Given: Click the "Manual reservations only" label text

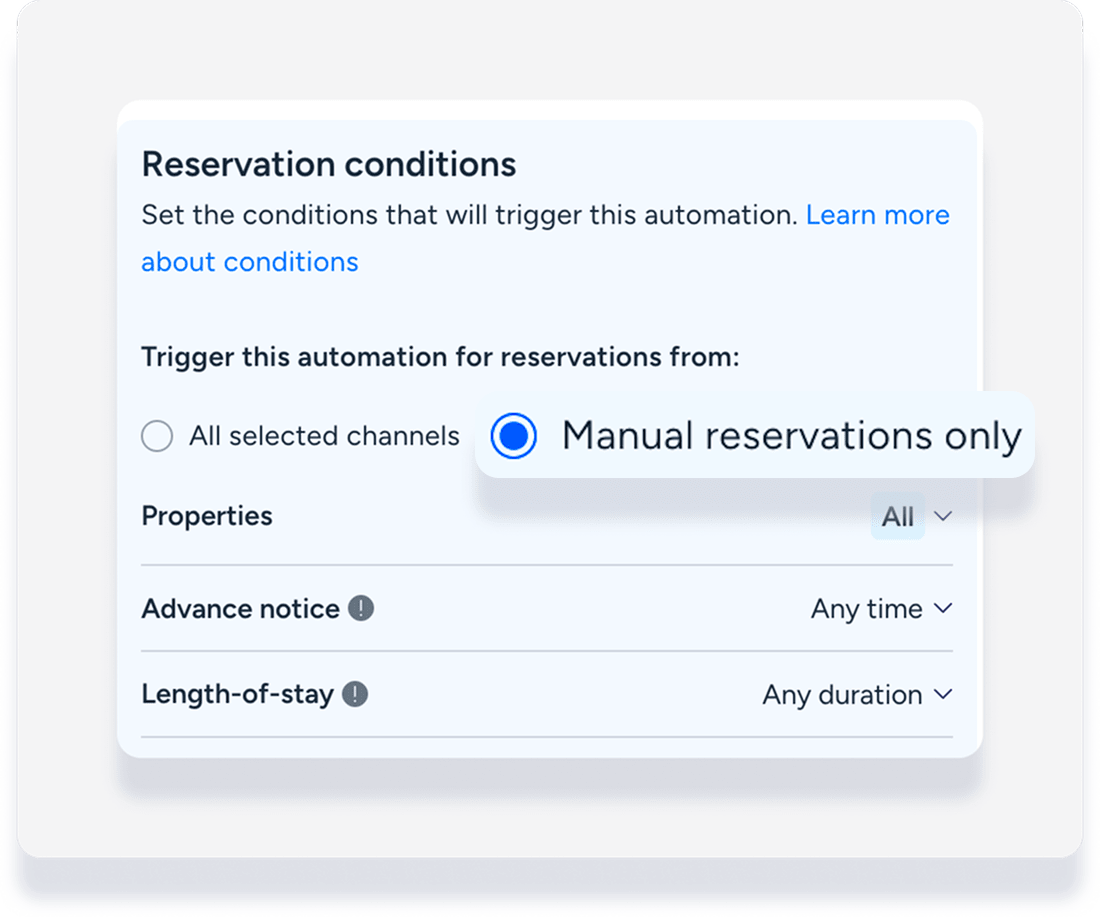Looking at the screenshot, I should (791, 436).
